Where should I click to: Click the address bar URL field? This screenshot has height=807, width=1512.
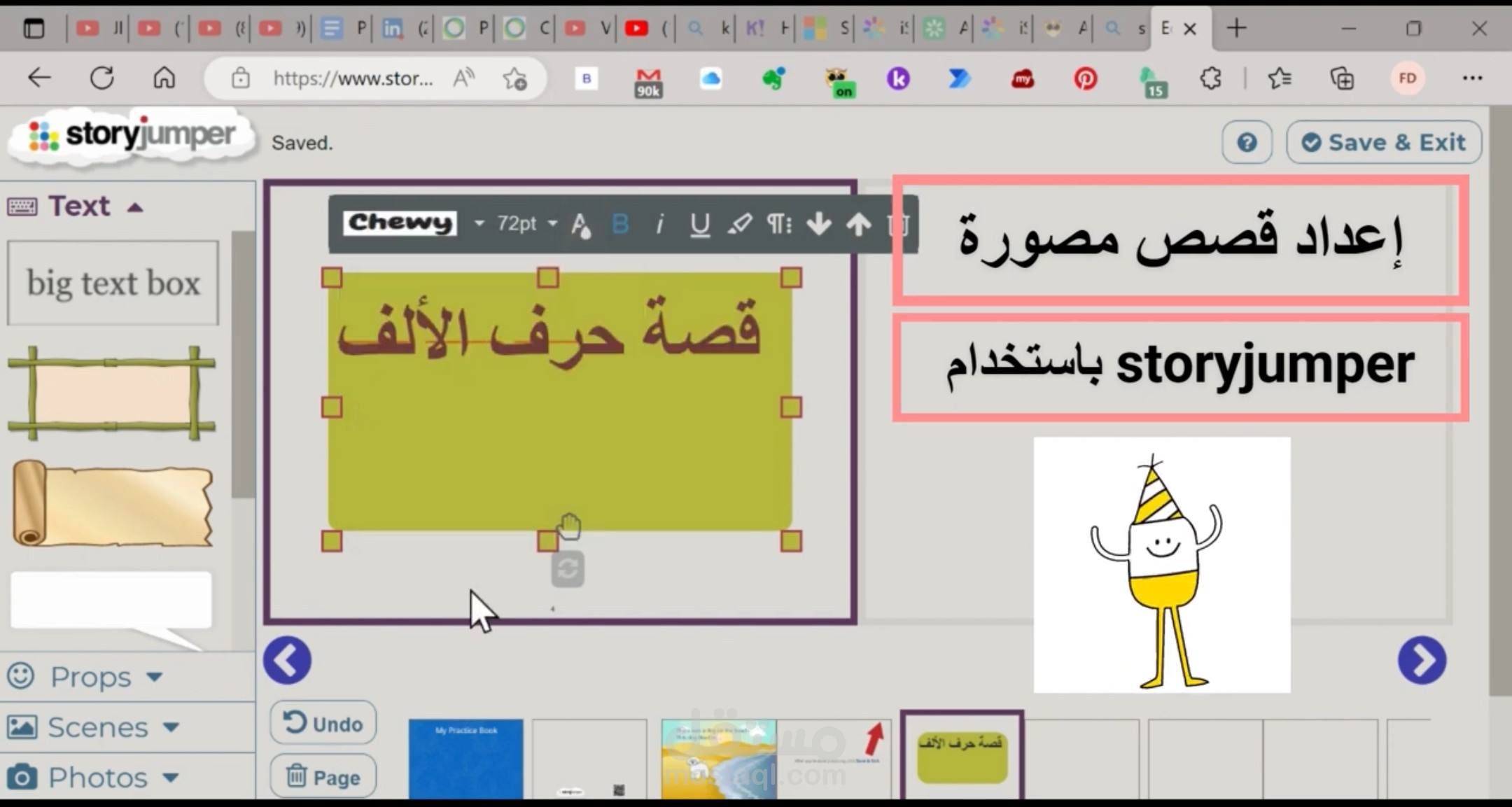(x=353, y=78)
